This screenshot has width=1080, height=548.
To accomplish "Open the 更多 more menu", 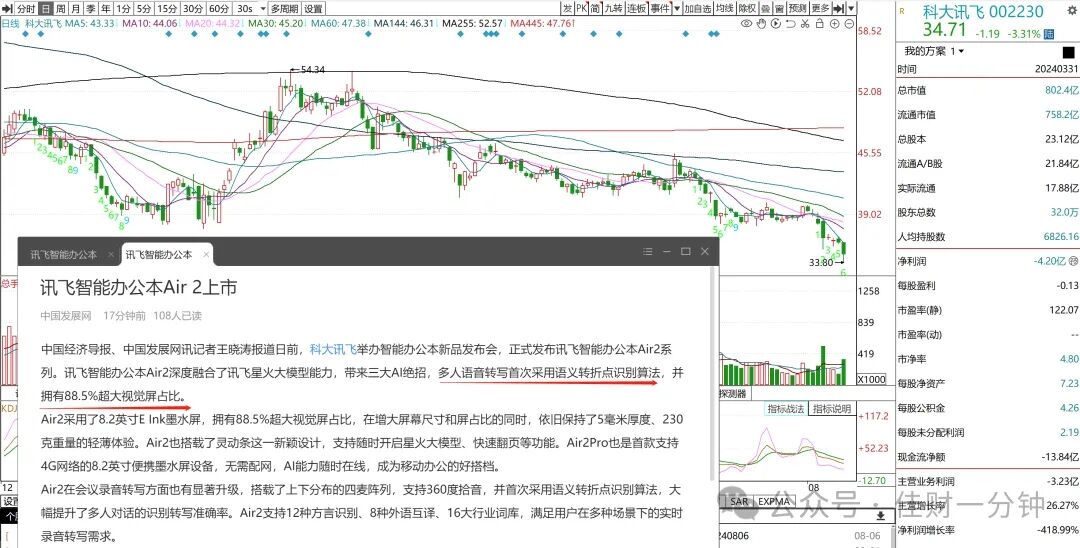I will pos(820,9).
